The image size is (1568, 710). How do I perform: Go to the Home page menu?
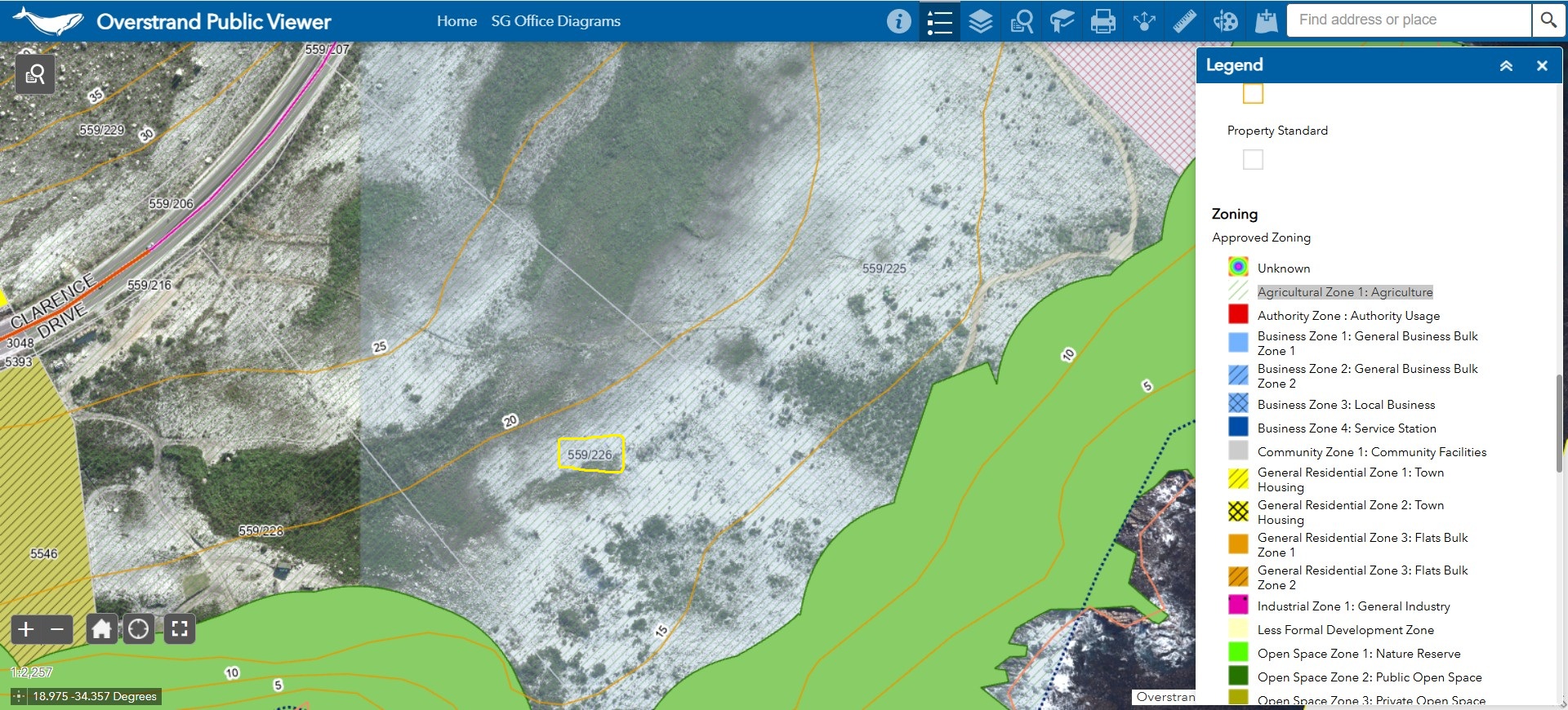457,21
